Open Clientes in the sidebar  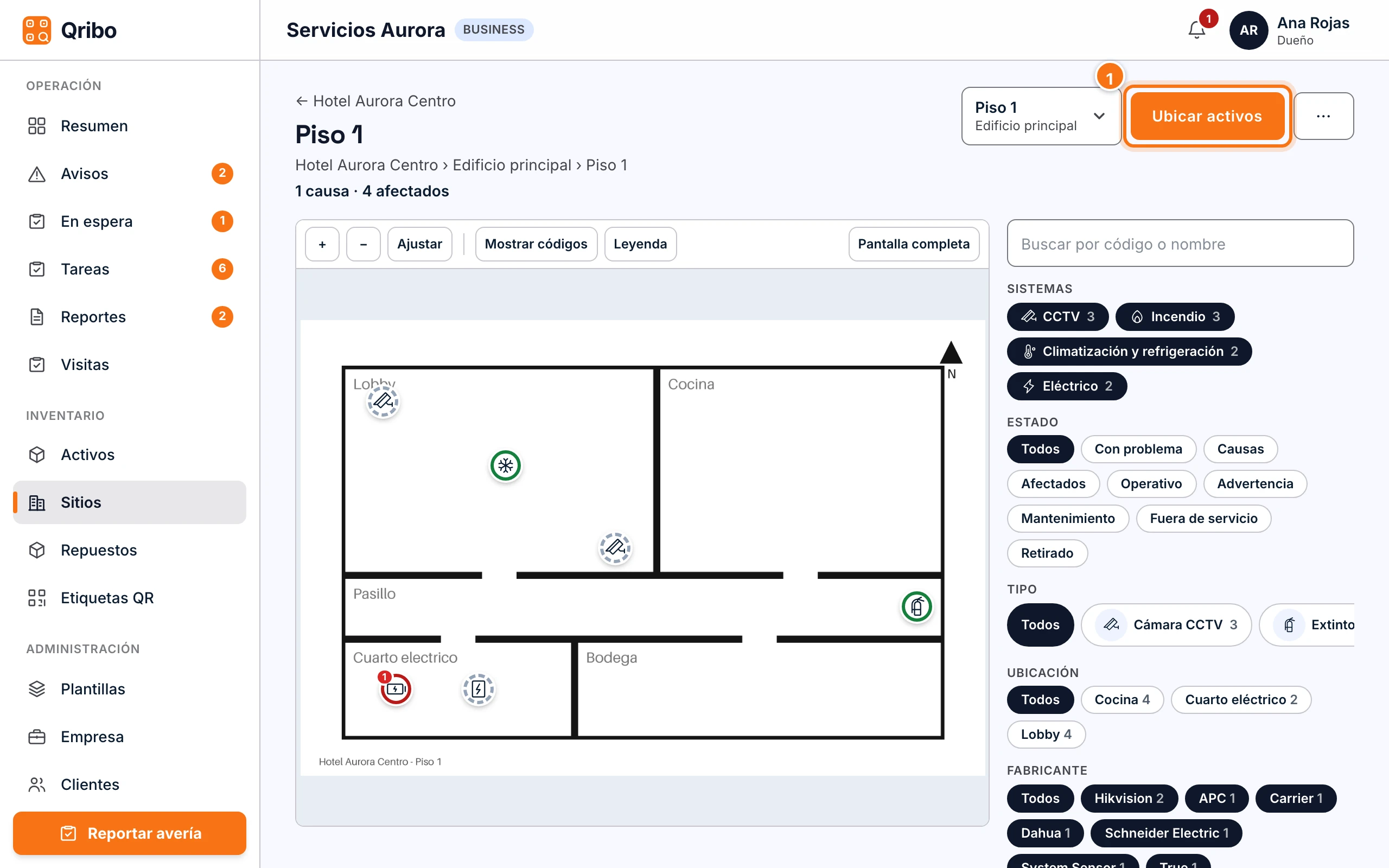[130, 784]
